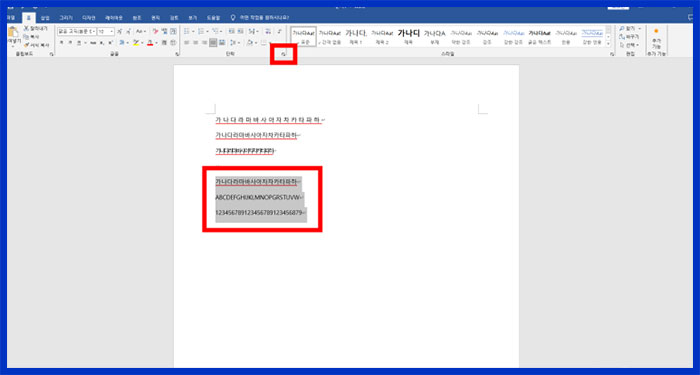This screenshot has height=375, width=700.
Task: Open the styles pane launcher
Action: point(612,54)
